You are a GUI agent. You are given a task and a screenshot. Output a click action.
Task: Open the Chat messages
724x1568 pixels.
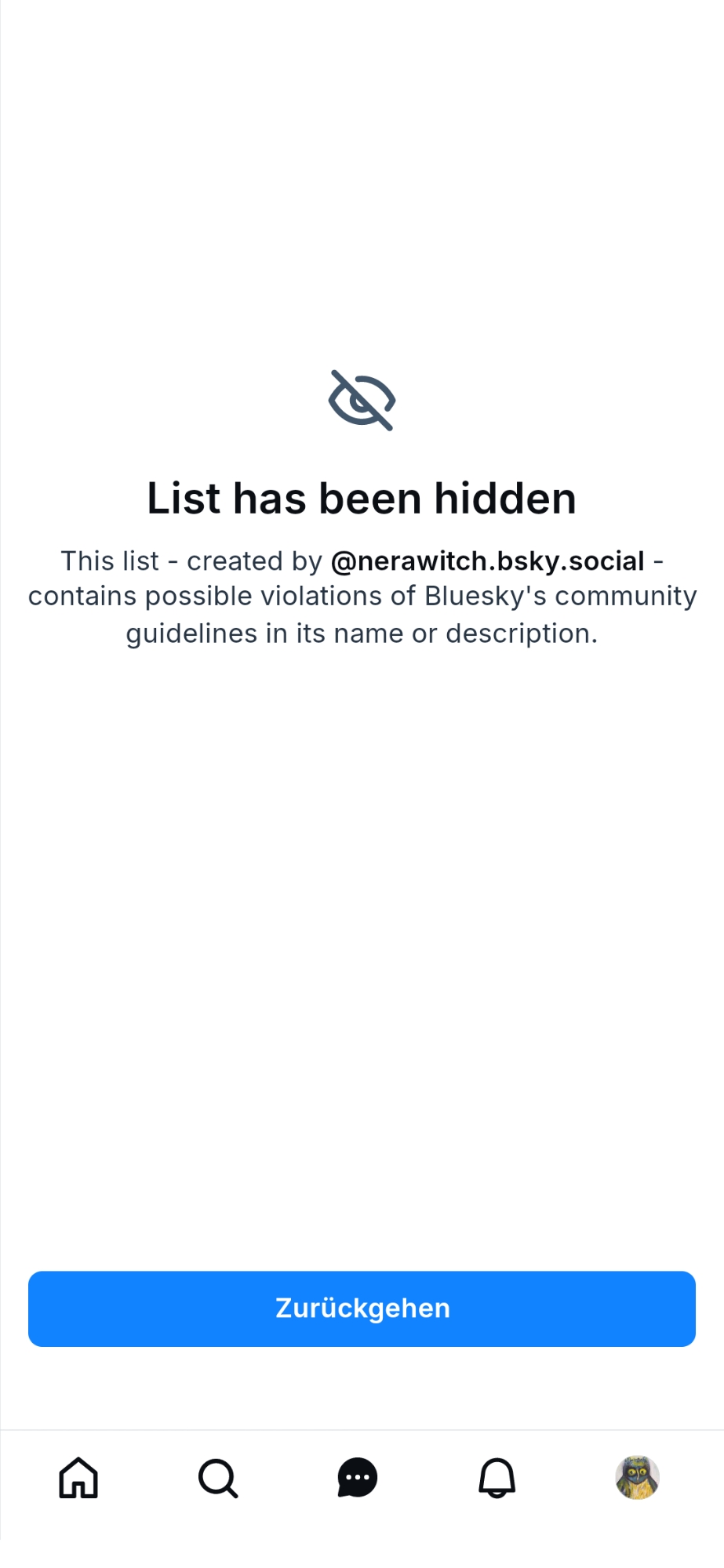(x=358, y=1478)
